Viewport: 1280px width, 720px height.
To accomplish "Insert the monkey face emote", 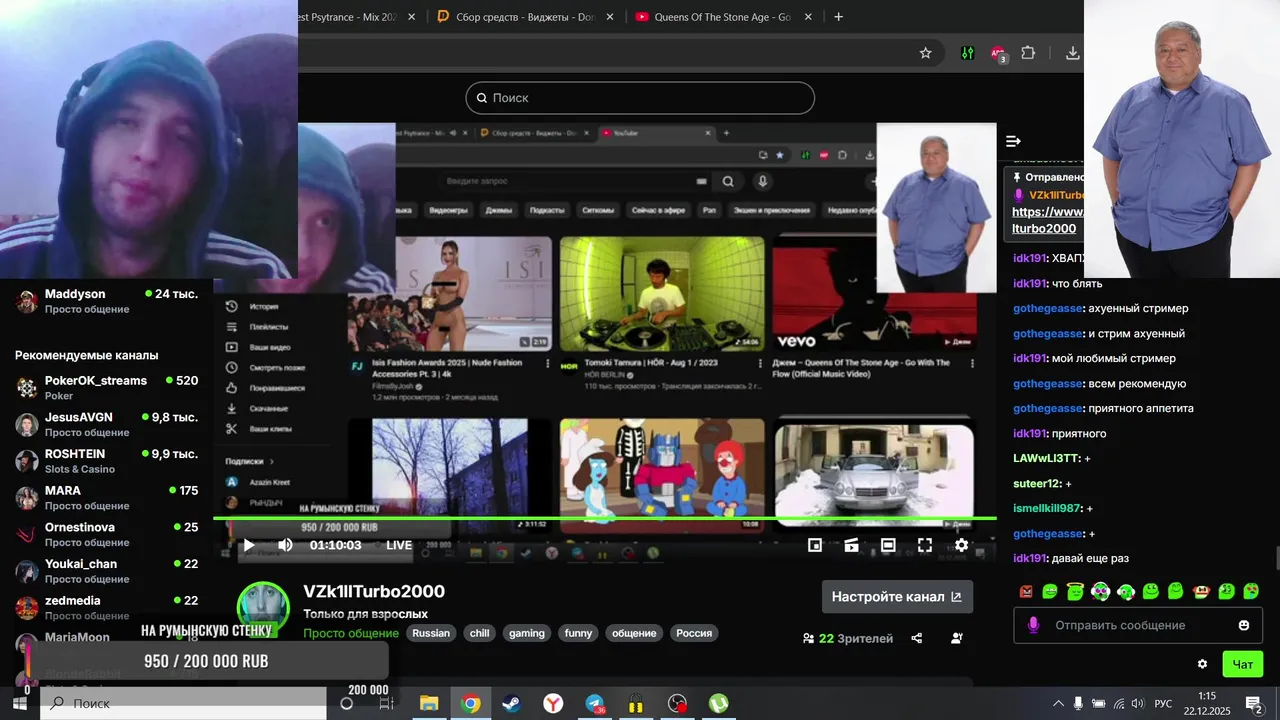I will [1201, 591].
